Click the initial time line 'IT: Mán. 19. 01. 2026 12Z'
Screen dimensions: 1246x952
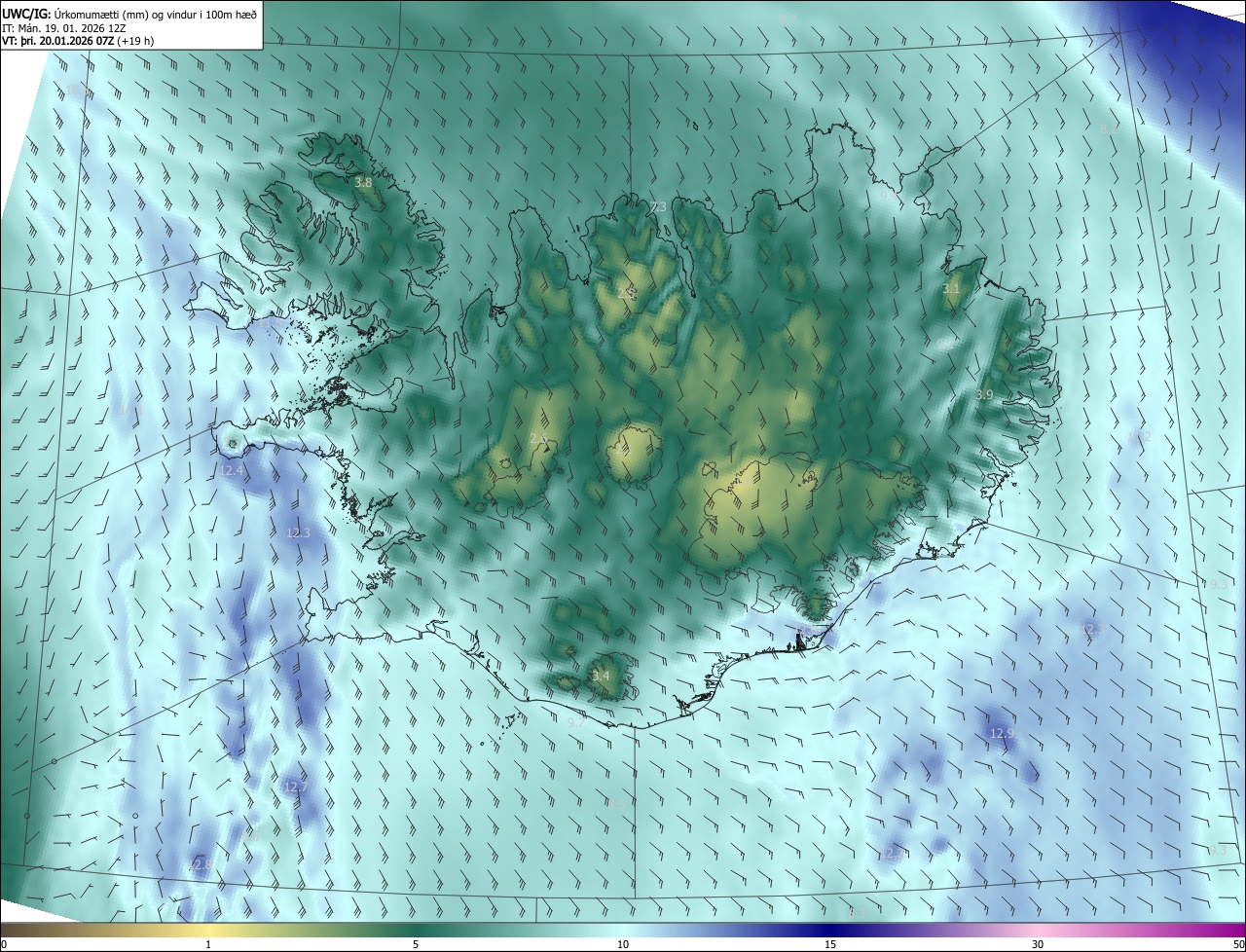pos(65,28)
